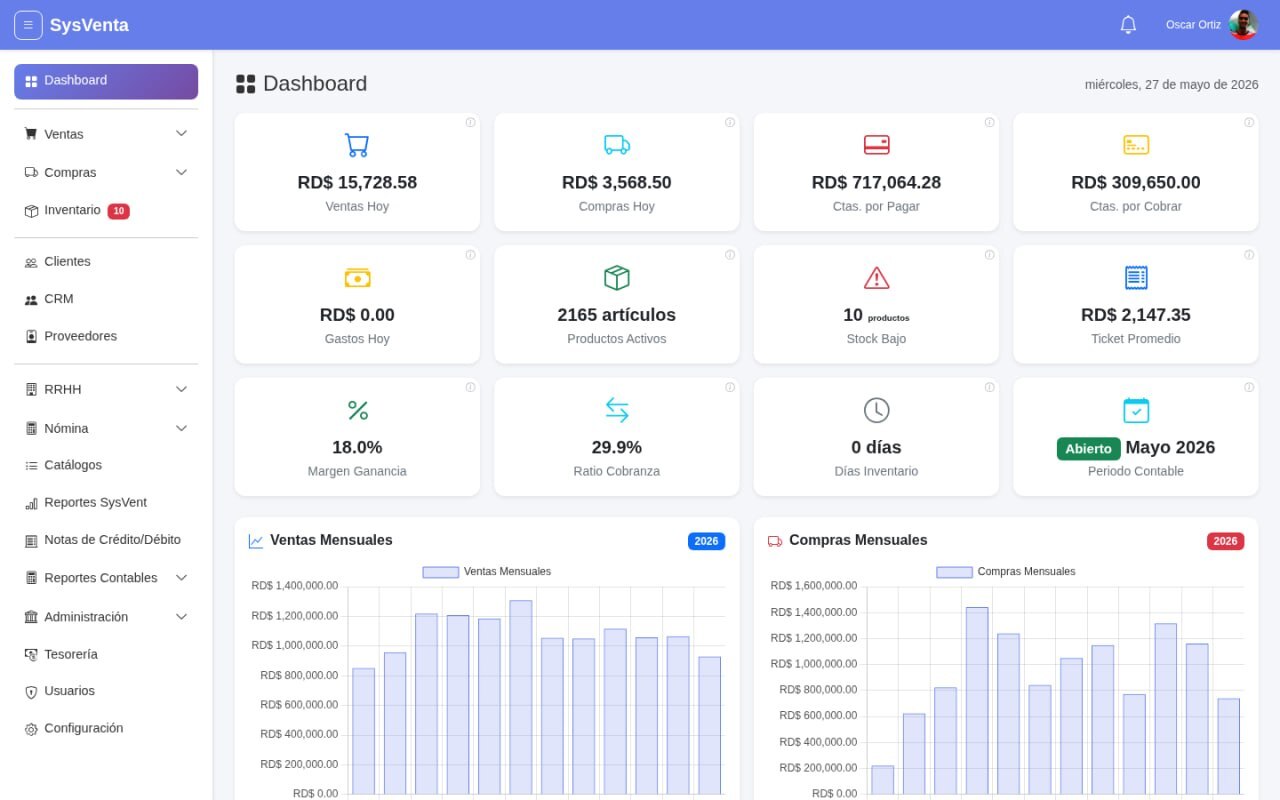
Task: Click the red 10 badge beside Inventario
Action: click(118, 211)
